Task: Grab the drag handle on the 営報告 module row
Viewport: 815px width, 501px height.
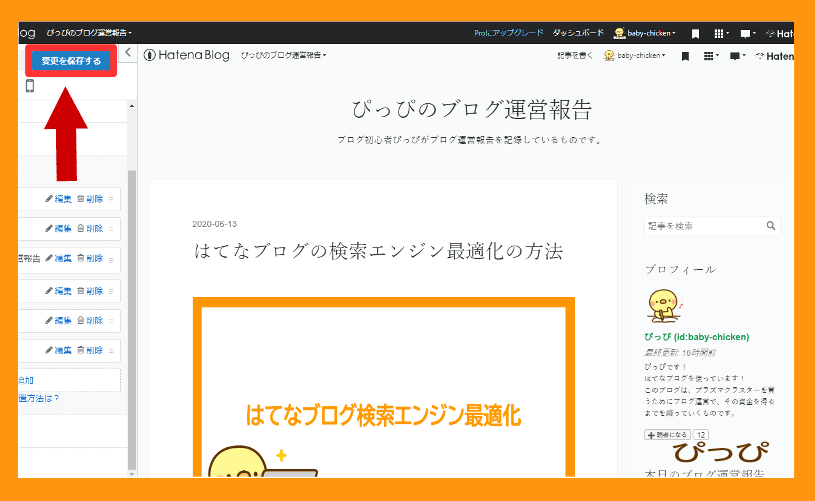Action: coord(111,260)
